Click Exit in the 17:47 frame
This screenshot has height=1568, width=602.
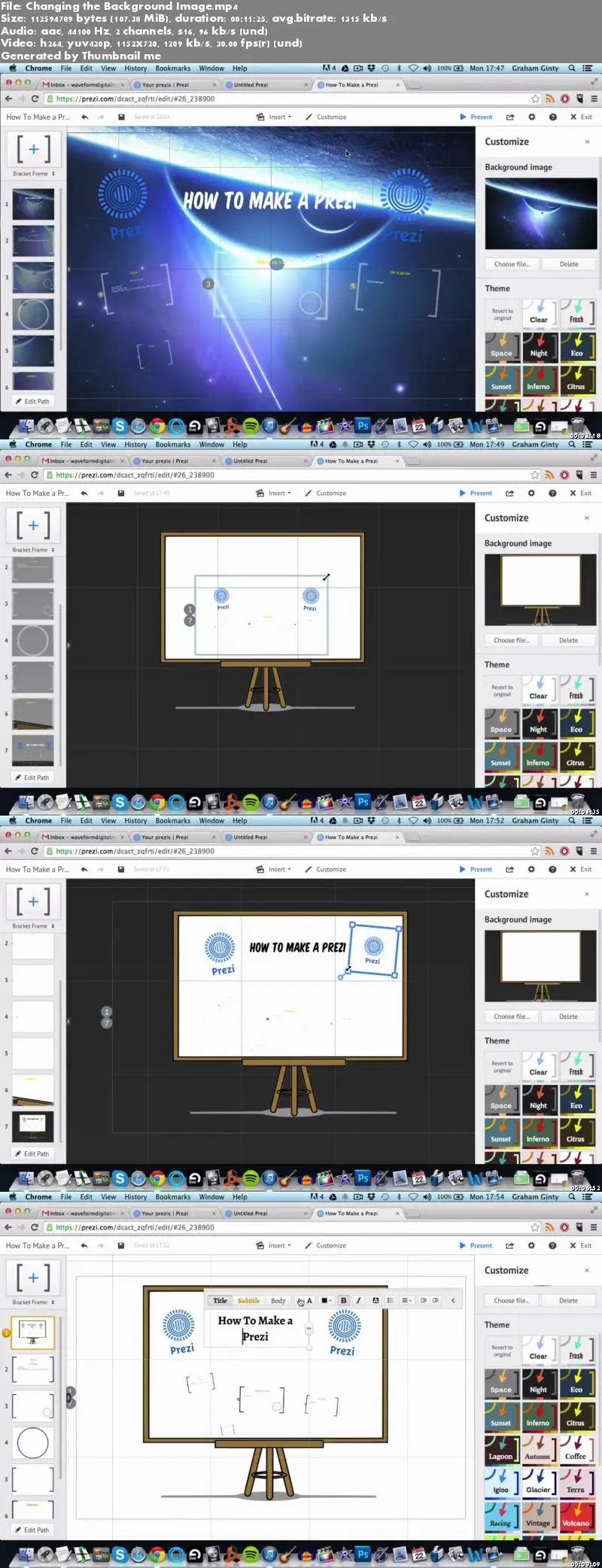point(581,117)
